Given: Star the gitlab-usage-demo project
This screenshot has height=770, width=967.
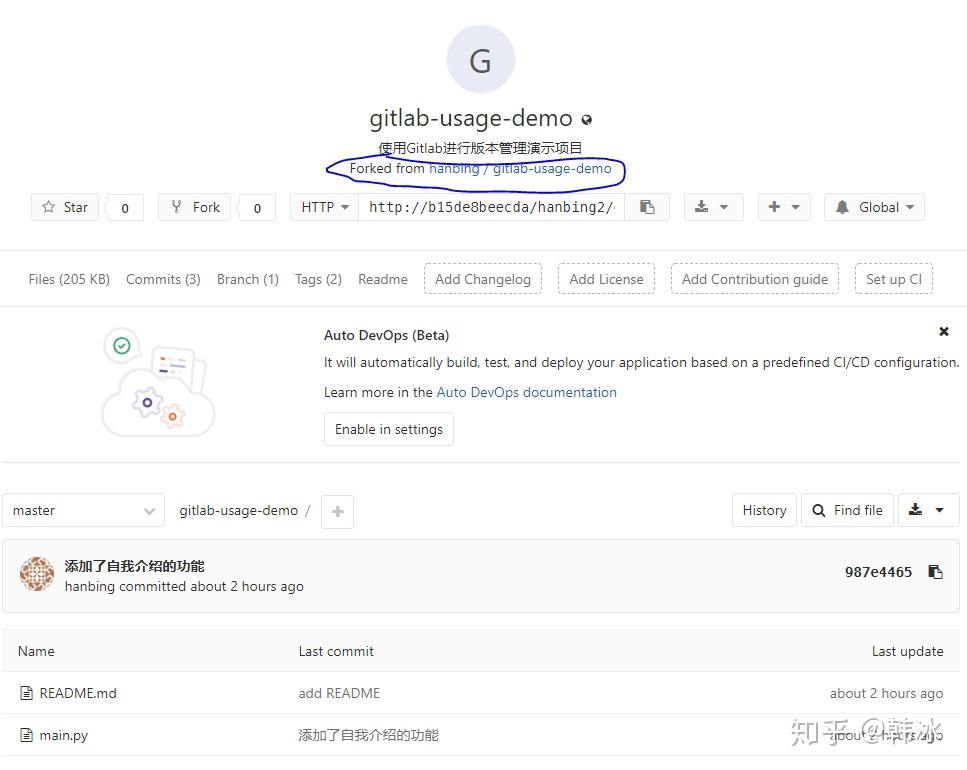Looking at the screenshot, I should pyautogui.click(x=64, y=207).
